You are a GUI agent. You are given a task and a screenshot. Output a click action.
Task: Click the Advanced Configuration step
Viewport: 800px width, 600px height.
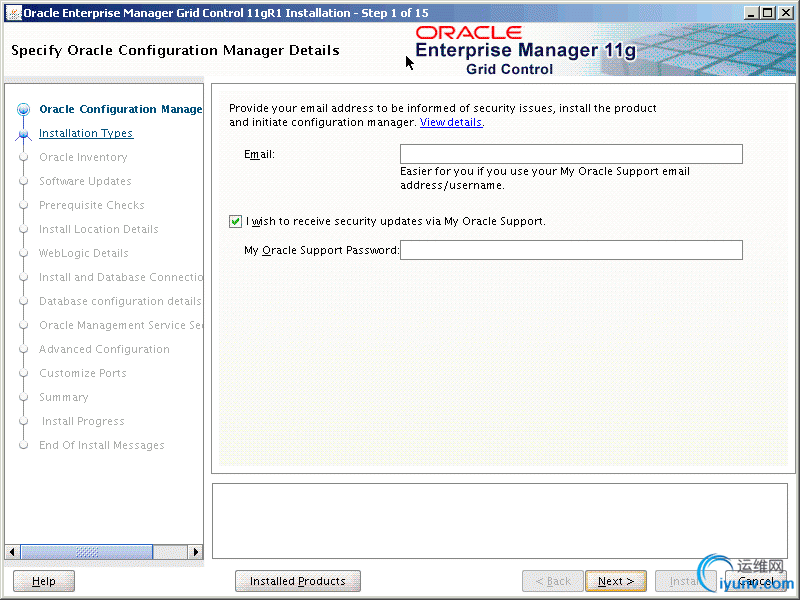point(105,349)
